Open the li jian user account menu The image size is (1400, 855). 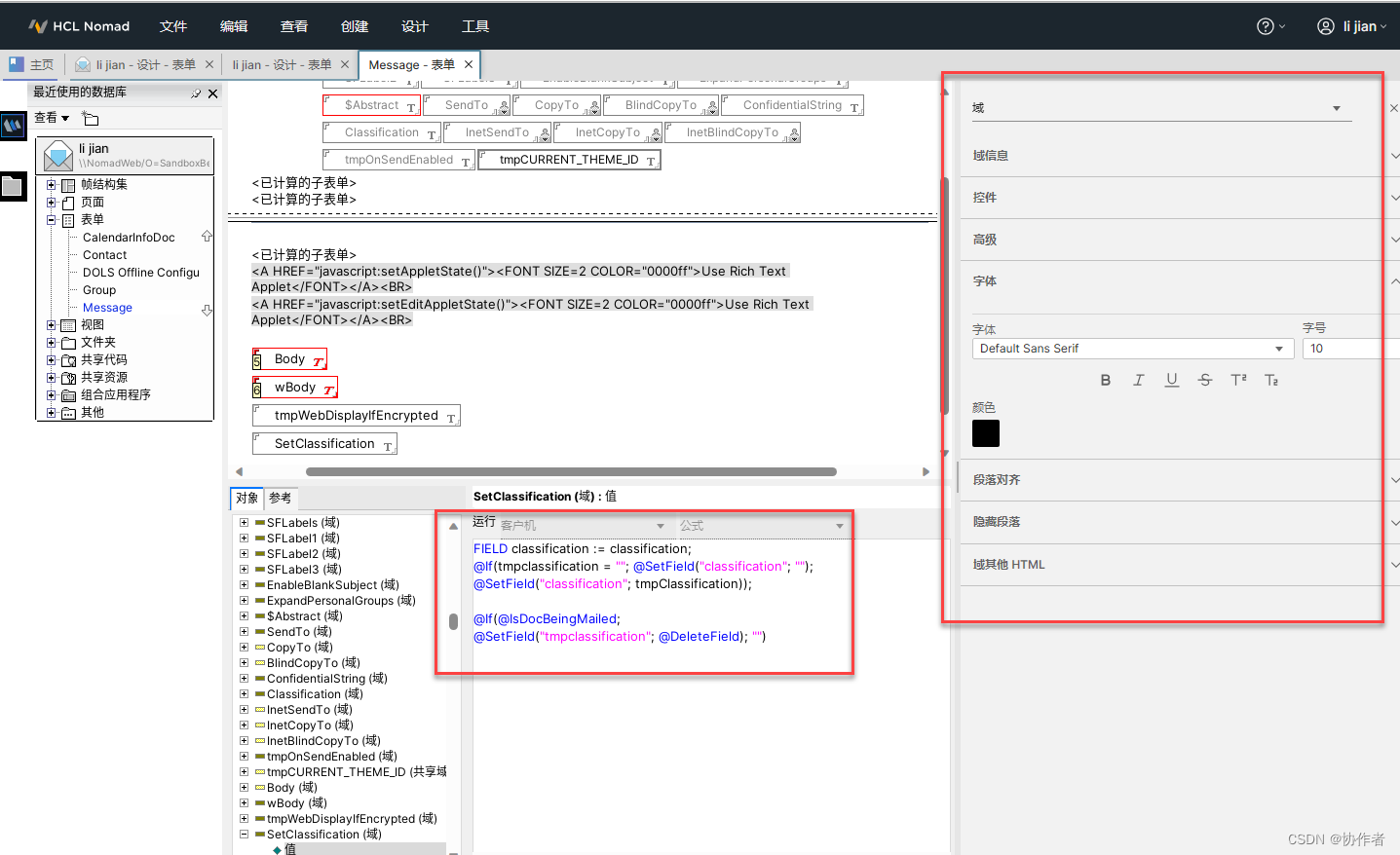[1352, 26]
